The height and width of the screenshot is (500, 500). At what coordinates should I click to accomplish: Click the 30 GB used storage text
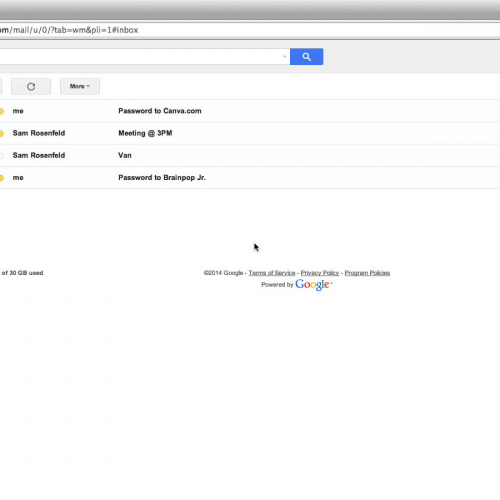22,273
